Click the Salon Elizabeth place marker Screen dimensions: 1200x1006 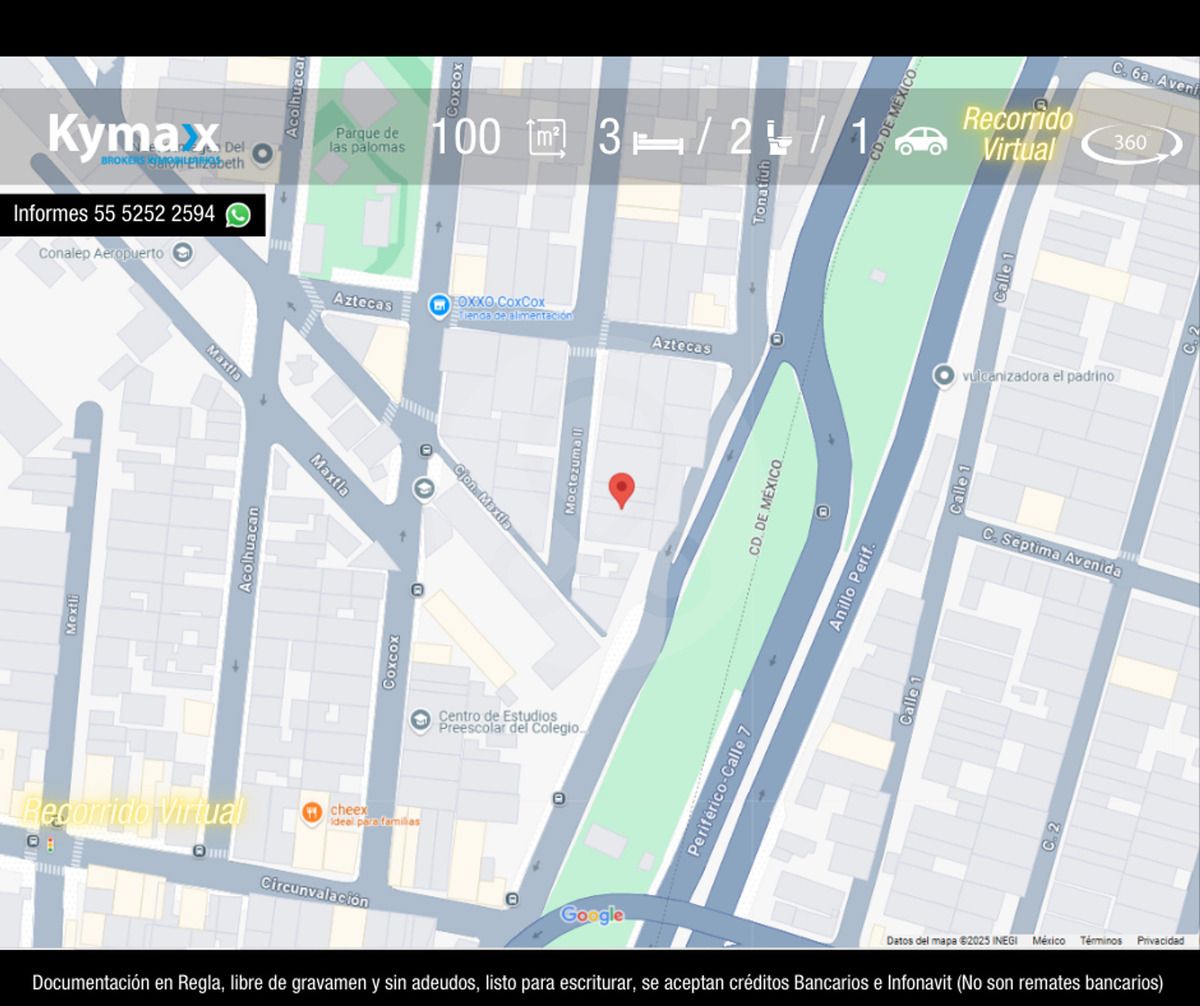[262, 154]
